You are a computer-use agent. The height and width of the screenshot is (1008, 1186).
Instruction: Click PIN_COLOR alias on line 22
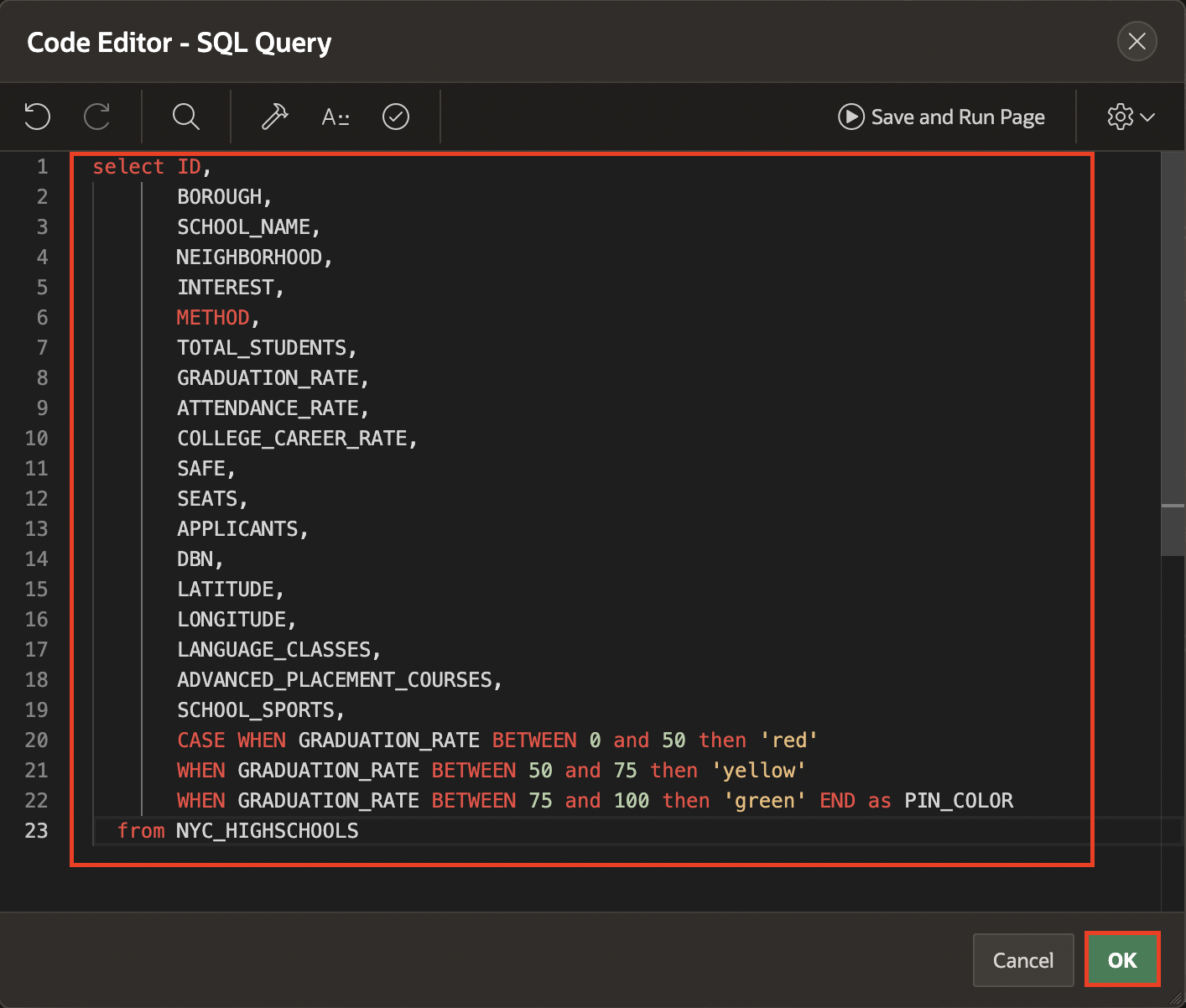(x=959, y=801)
